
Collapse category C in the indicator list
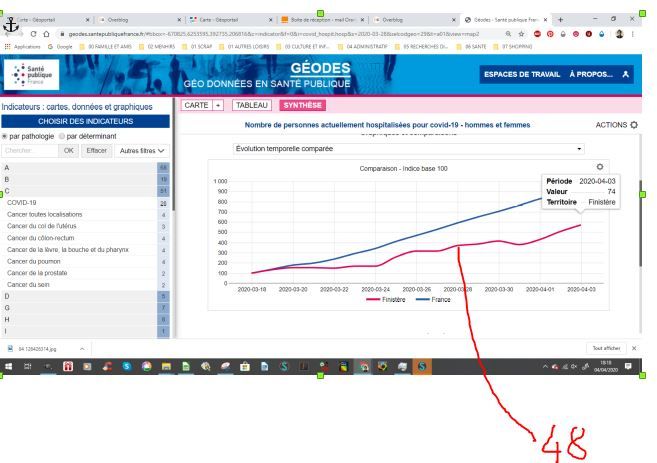(85, 191)
